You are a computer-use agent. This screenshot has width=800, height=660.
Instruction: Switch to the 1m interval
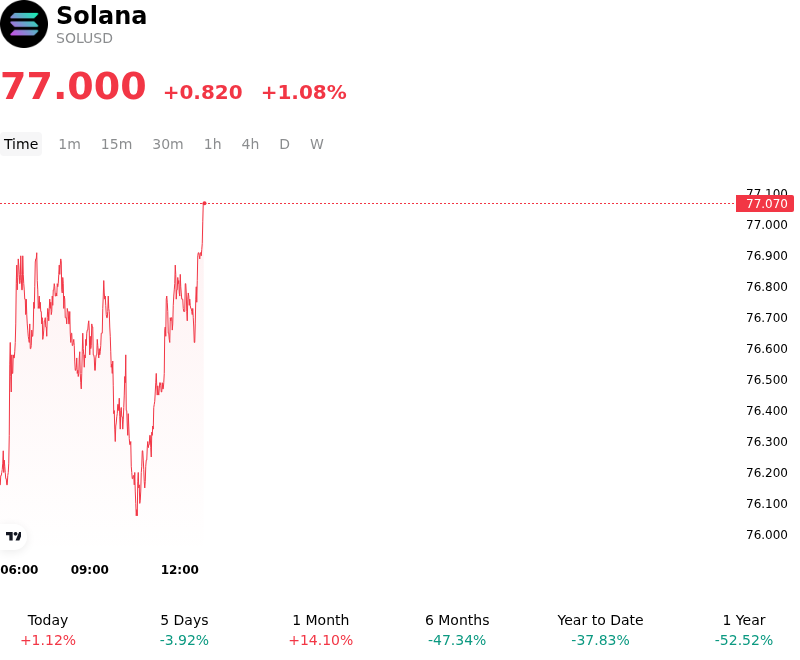pyautogui.click(x=69, y=144)
